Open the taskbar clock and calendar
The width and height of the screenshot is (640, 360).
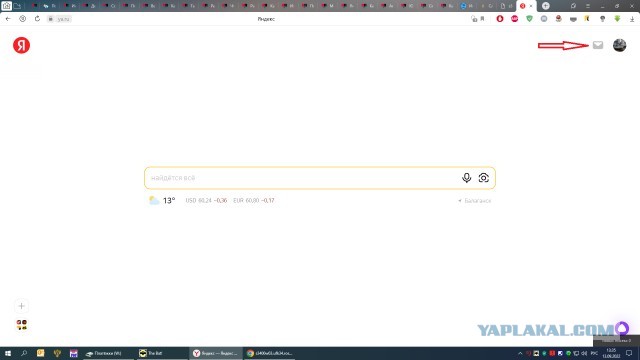[611, 353]
